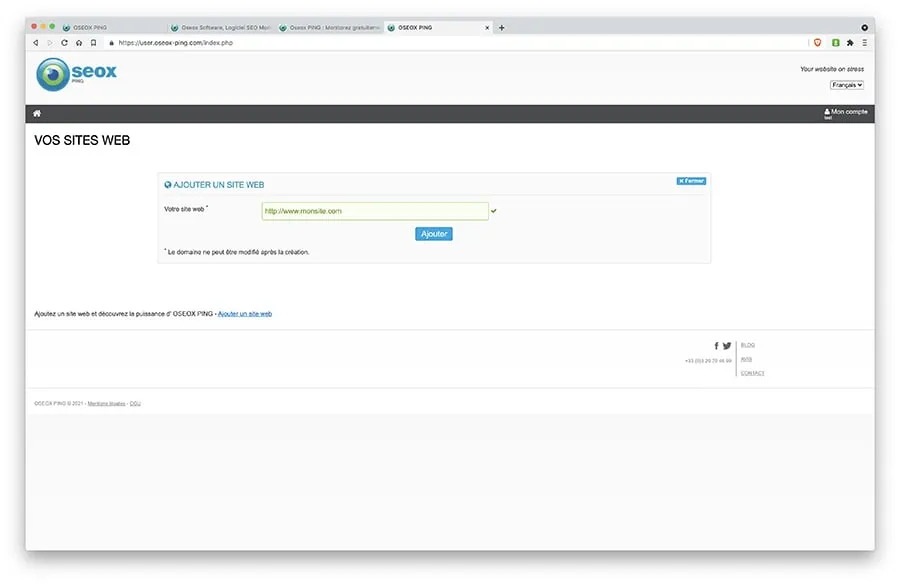Bookmark this page
This screenshot has height=584, width=900.
(x=94, y=42)
